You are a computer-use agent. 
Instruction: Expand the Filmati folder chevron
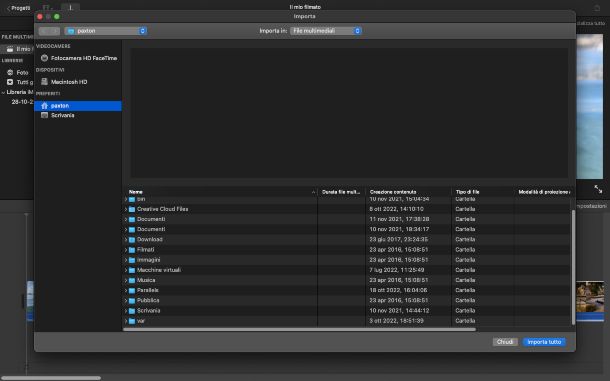[x=126, y=250]
